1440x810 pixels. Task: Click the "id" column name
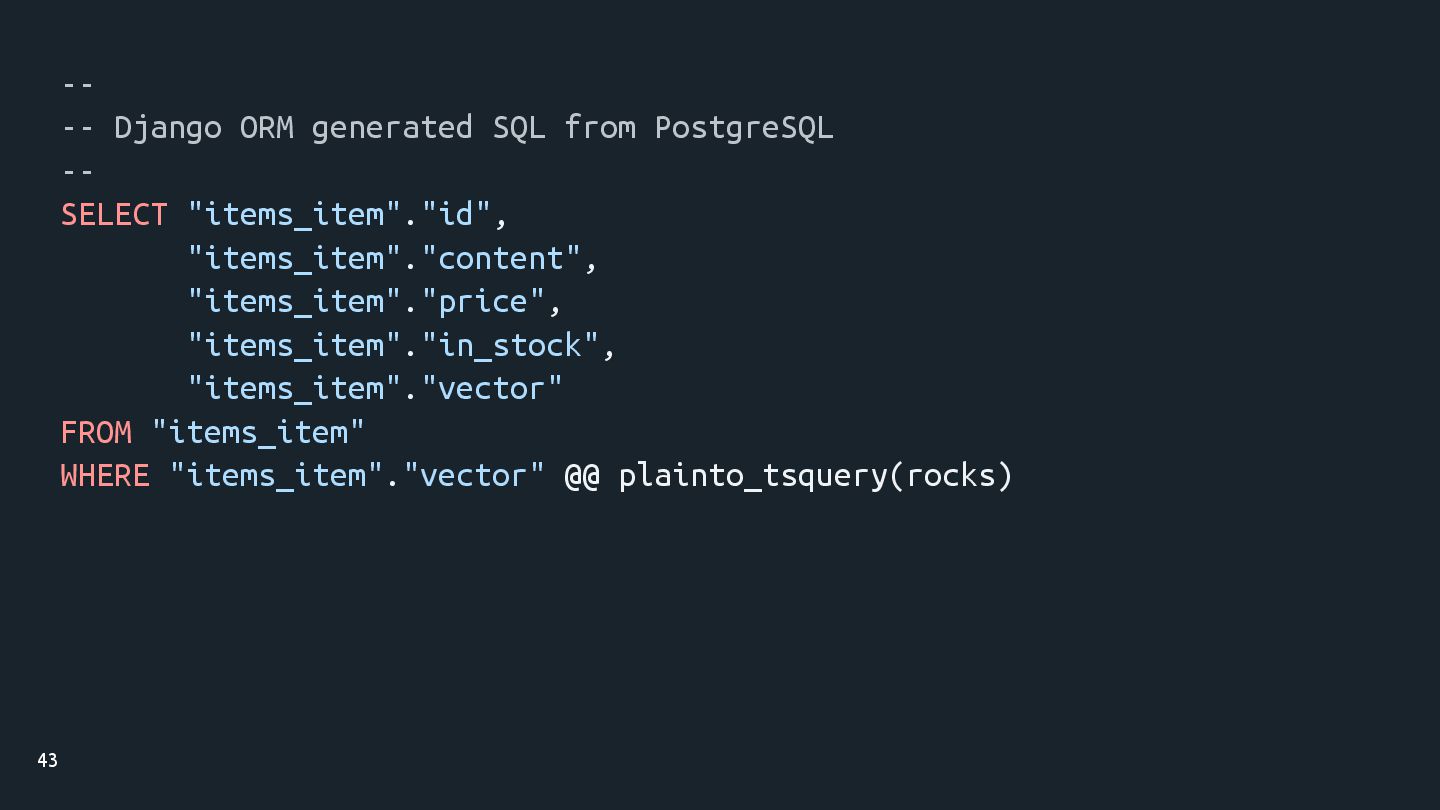point(456,215)
